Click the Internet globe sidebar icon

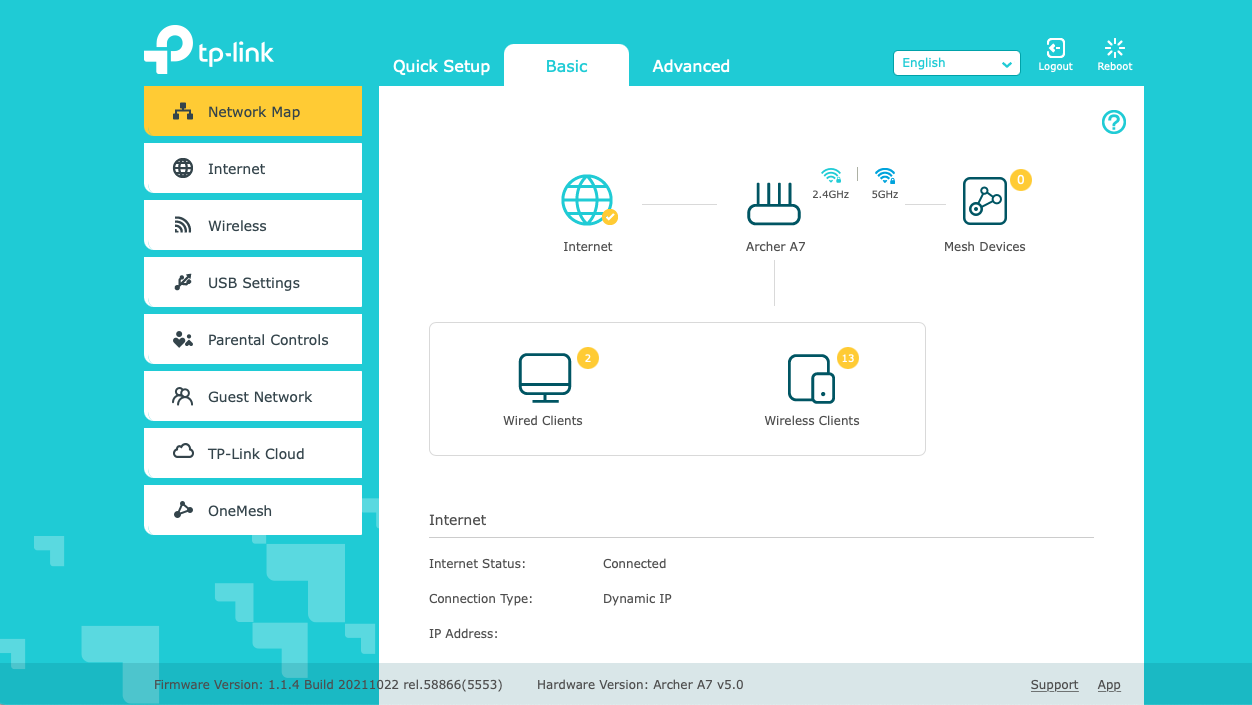(x=183, y=168)
